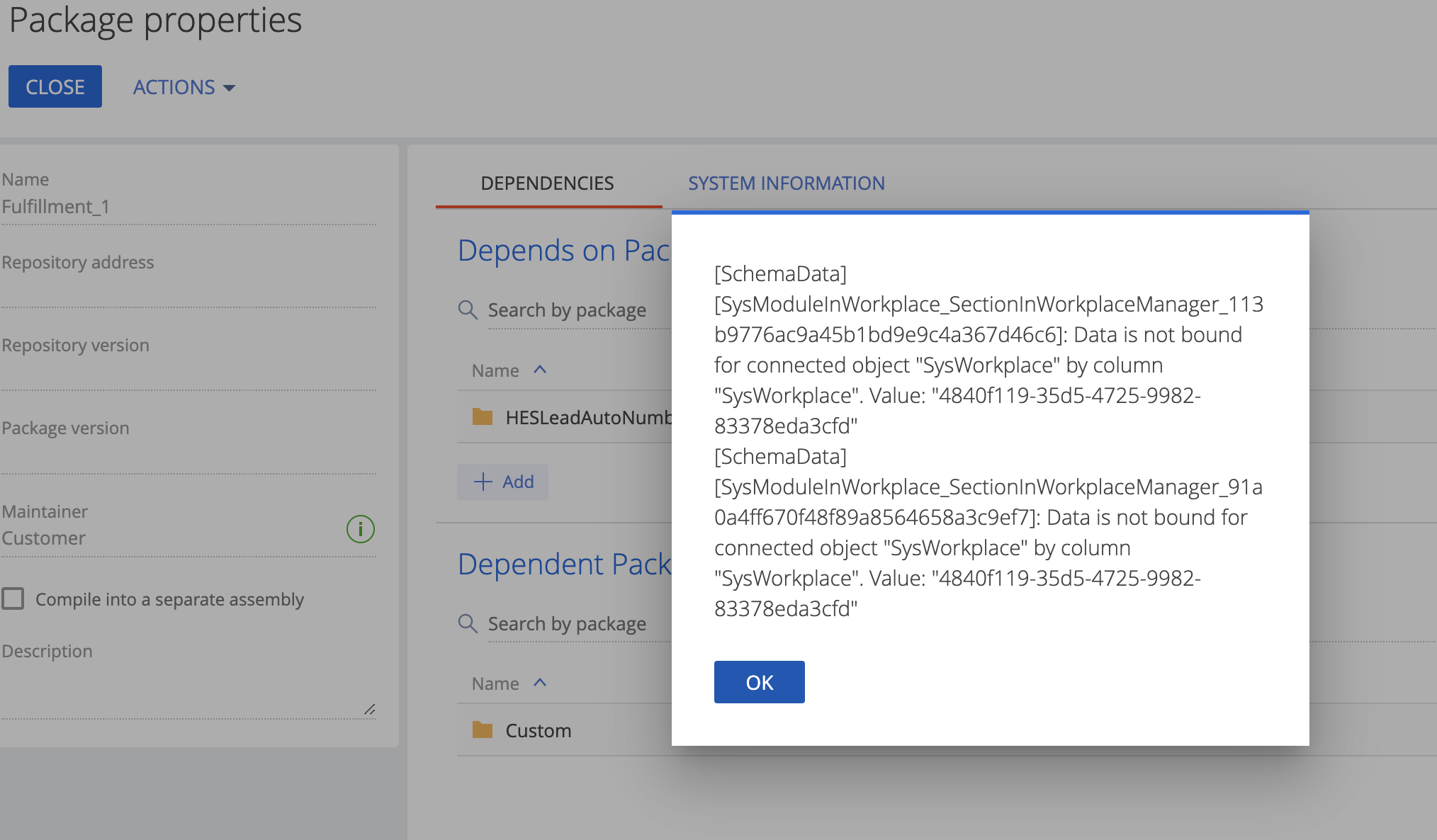This screenshot has width=1437, height=840.
Task: Click the Description text area
Action: click(x=188, y=691)
